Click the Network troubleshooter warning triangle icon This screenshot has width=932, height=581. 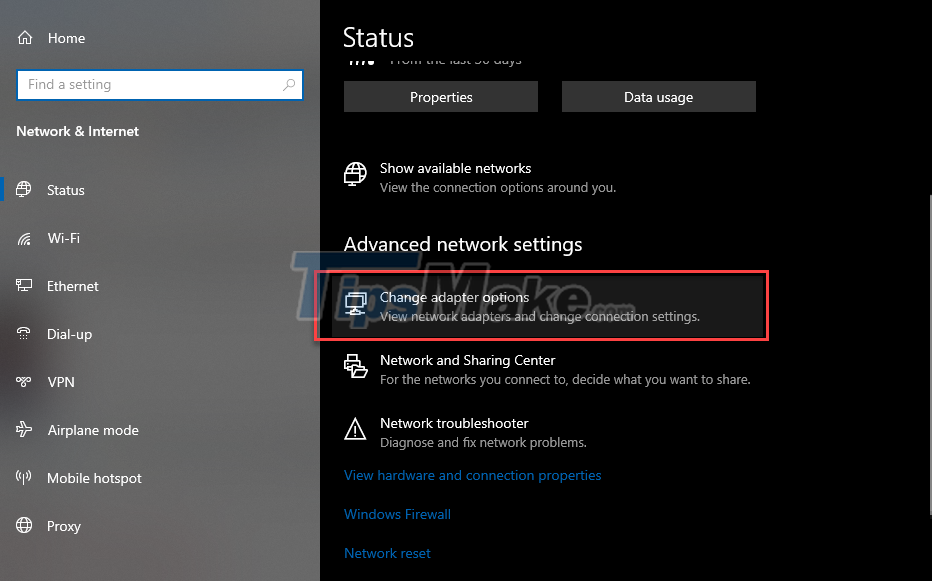pyautogui.click(x=355, y=429)
